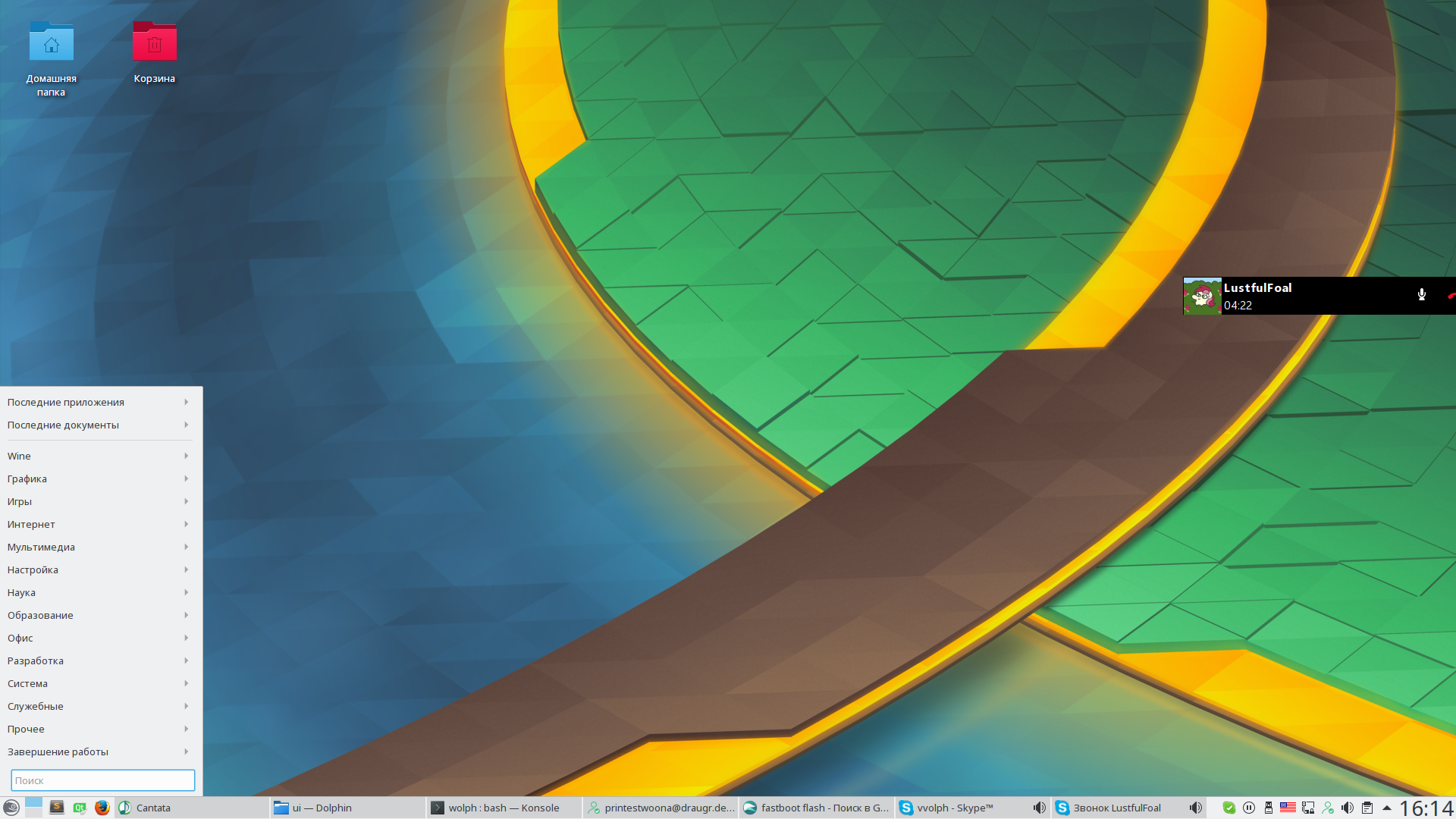Open the network connections tray icon
This screenshot has width=1456, height=819.
click(1308, 808)
